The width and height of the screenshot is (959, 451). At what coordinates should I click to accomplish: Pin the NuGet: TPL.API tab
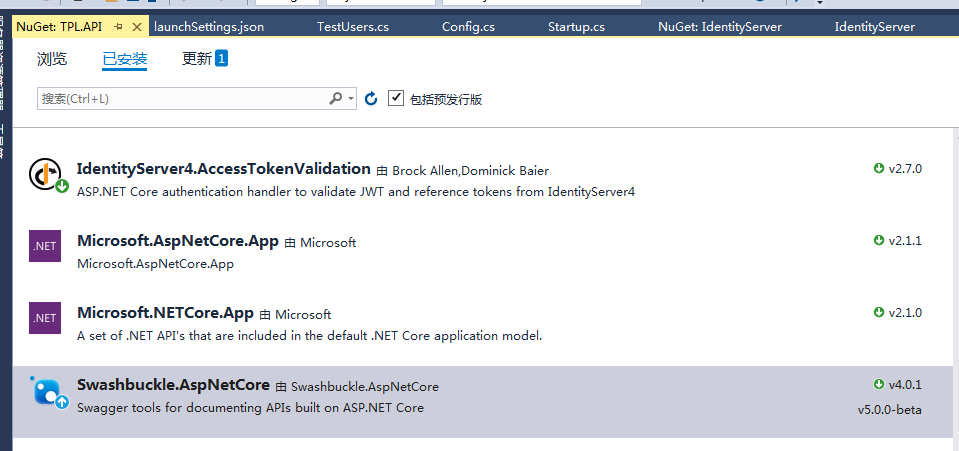(119, 27)
